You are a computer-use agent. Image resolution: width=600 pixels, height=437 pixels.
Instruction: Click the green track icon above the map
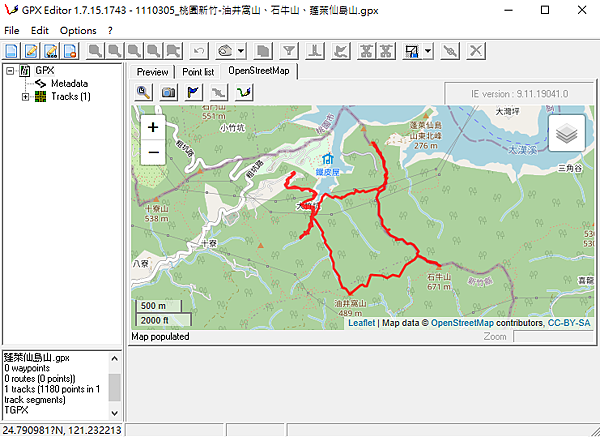[244, 92]
